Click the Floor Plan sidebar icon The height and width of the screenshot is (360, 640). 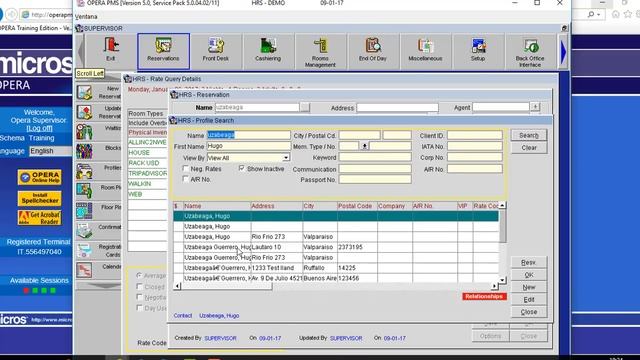84,211
